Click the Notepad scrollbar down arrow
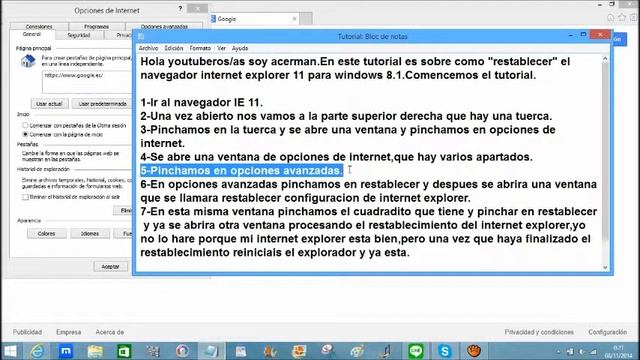The width and height of the screenshot is (640, 360). click(x=605, y=267)
